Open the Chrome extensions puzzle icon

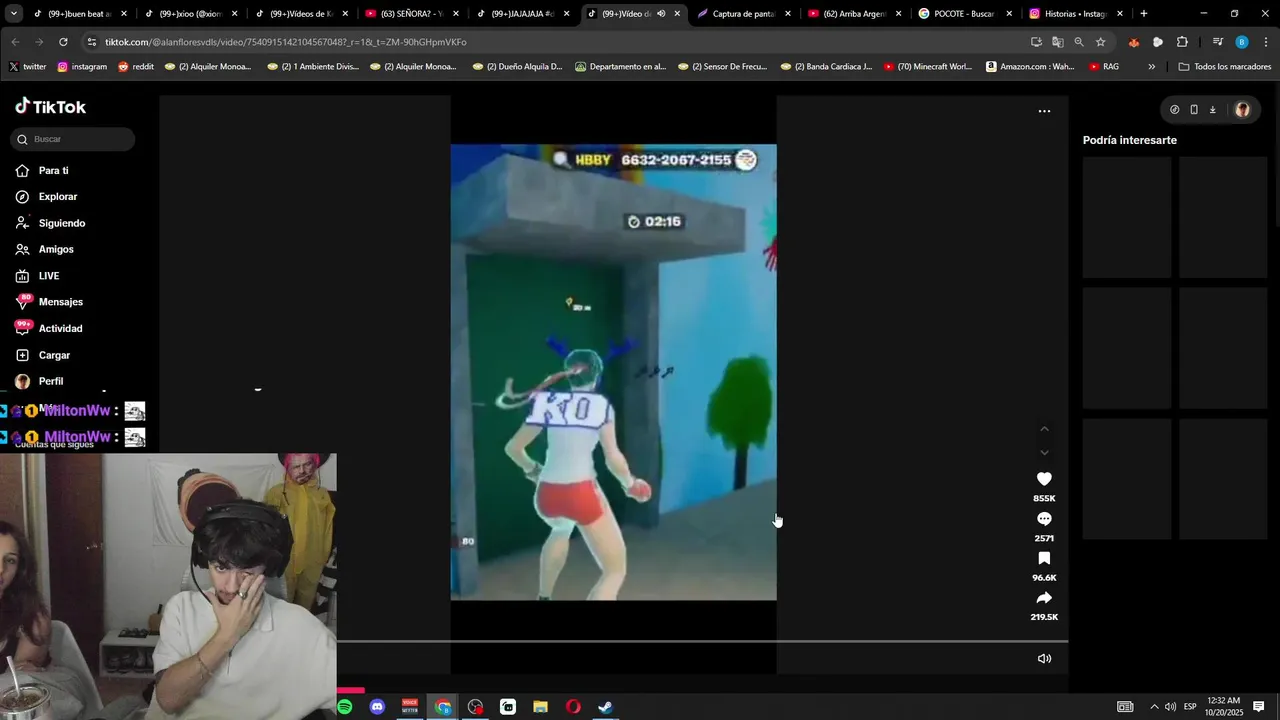click(1182, 42)
